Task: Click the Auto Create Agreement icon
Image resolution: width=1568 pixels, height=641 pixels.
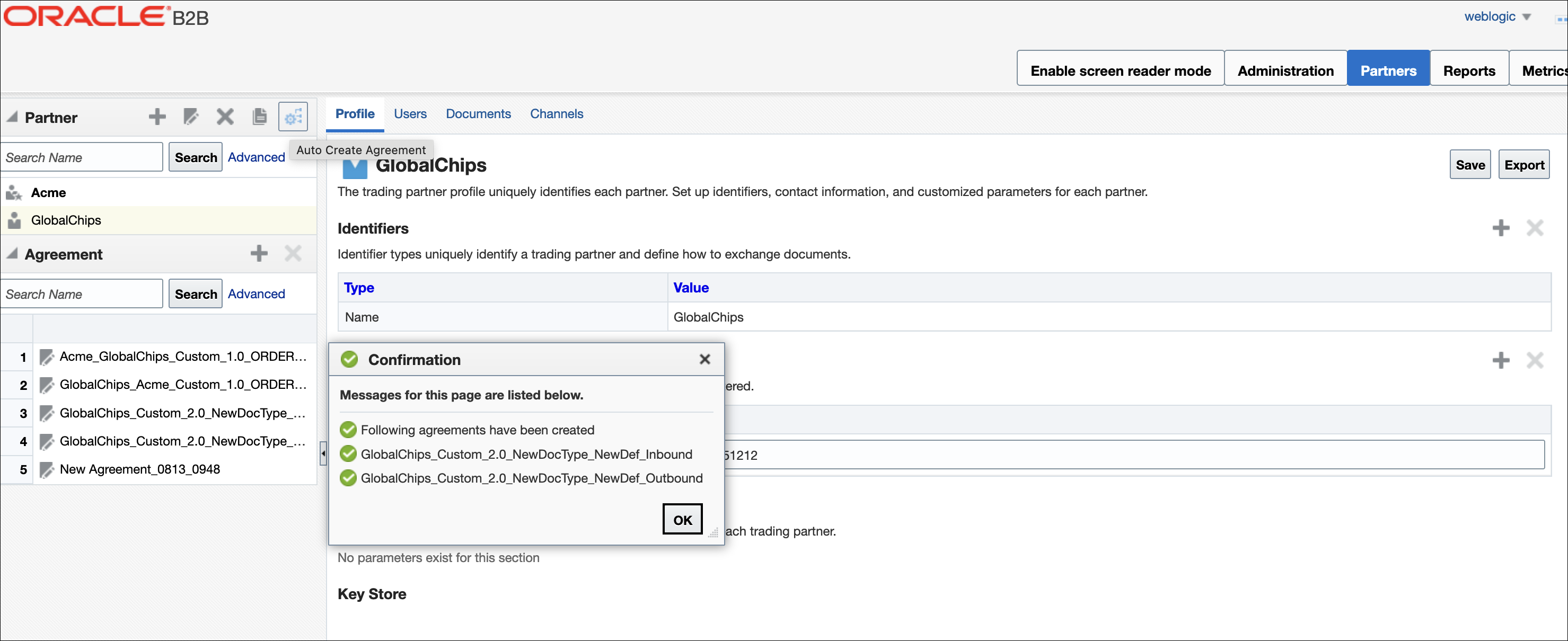Action: point(293,117)
